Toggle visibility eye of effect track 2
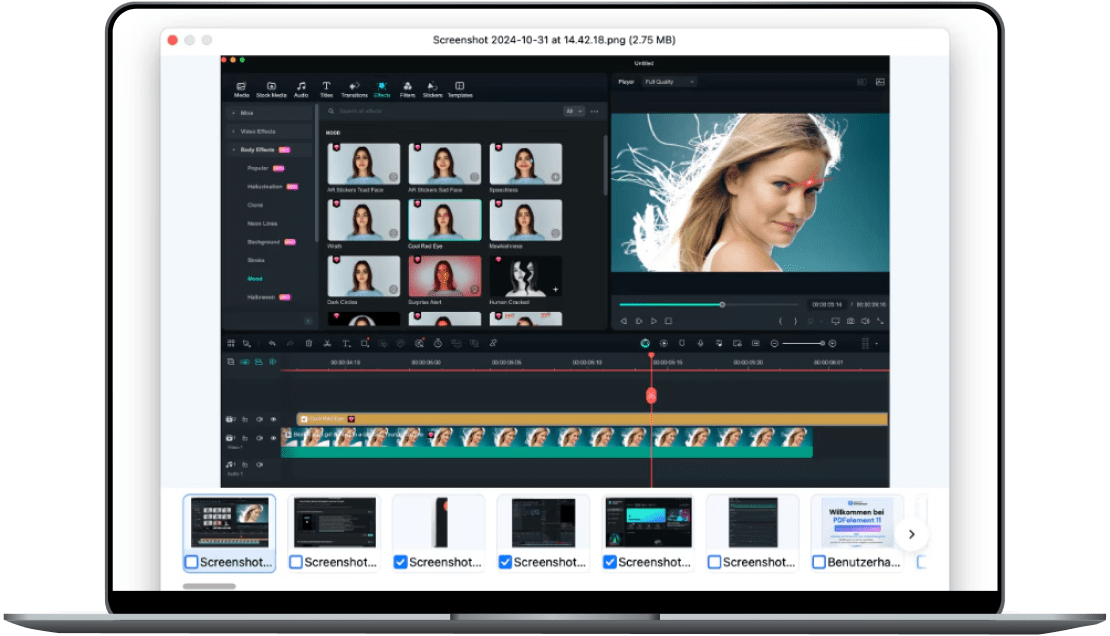 point(273,419)
